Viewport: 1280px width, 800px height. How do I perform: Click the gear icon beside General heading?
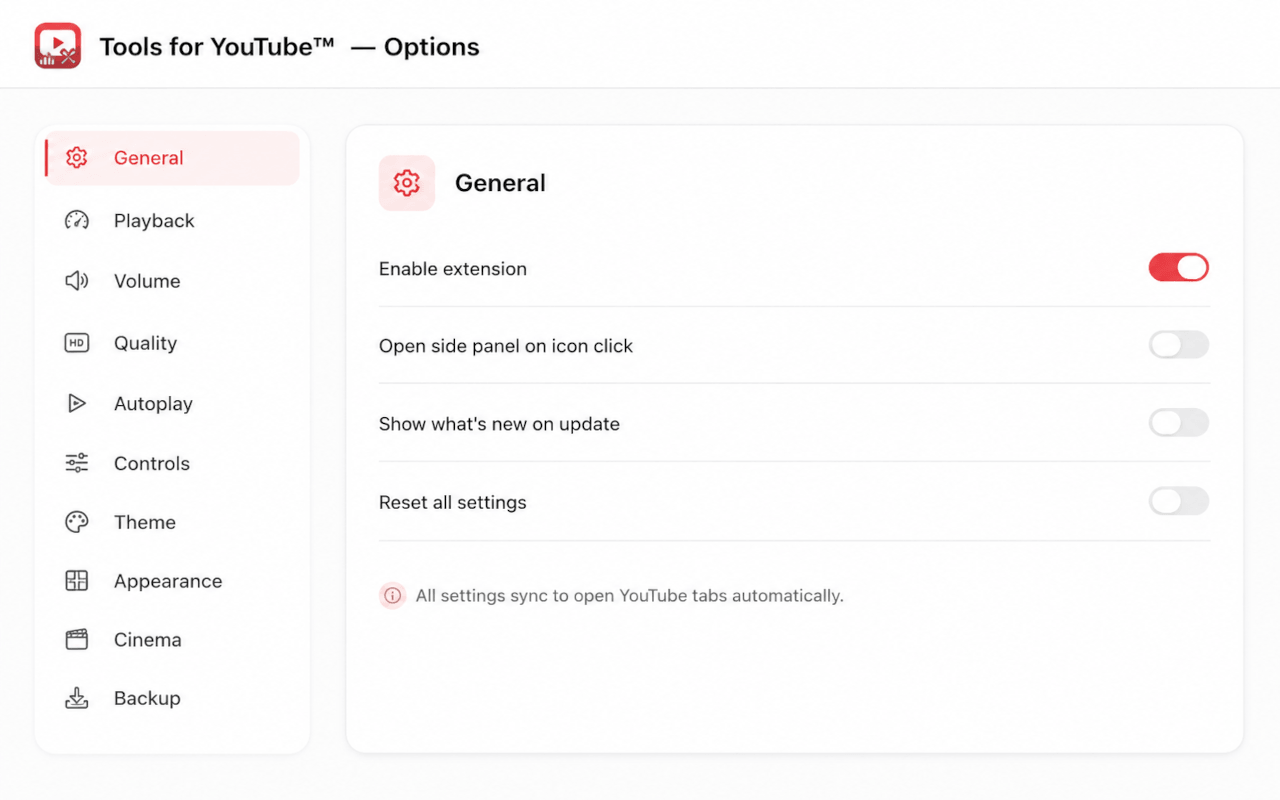406,183
